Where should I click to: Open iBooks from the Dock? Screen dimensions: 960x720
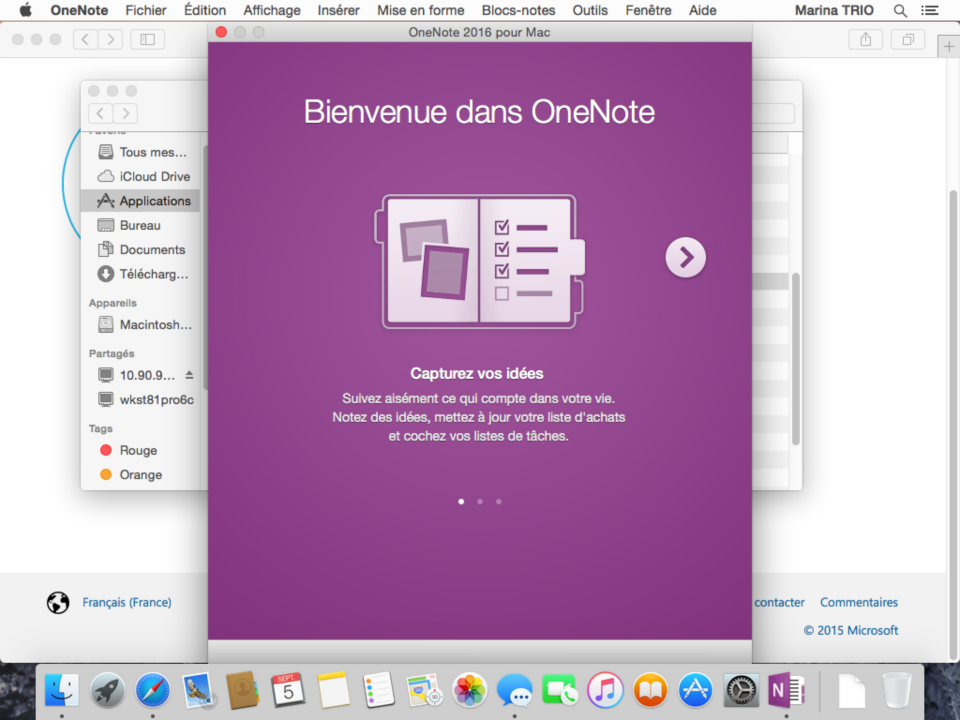650,690
